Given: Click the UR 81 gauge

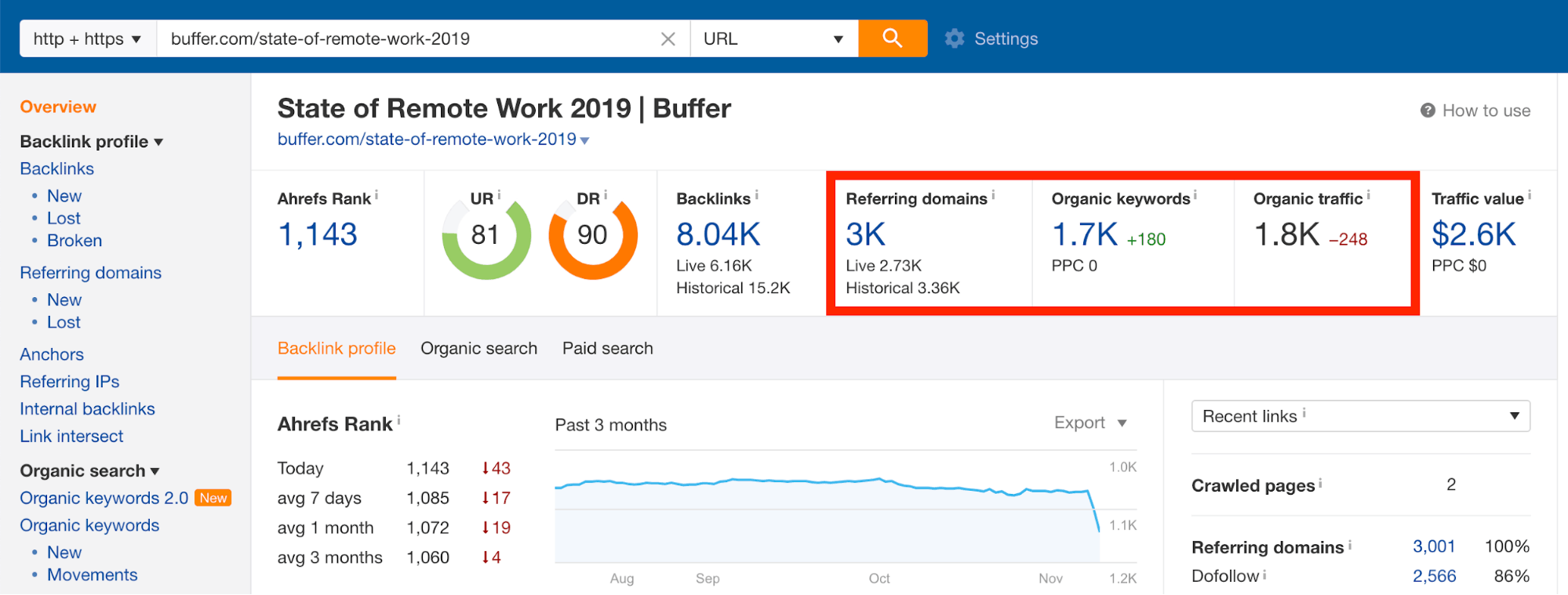Looking at the screenshot, I should tap(486, 235).
